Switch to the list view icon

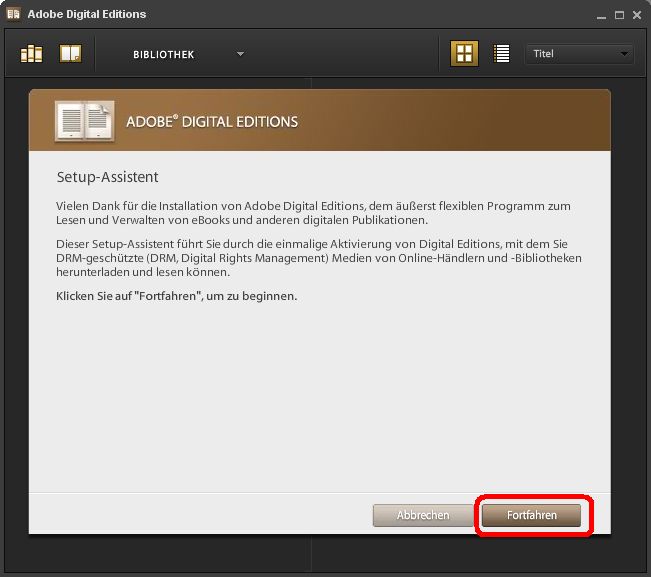pos(502,54)
